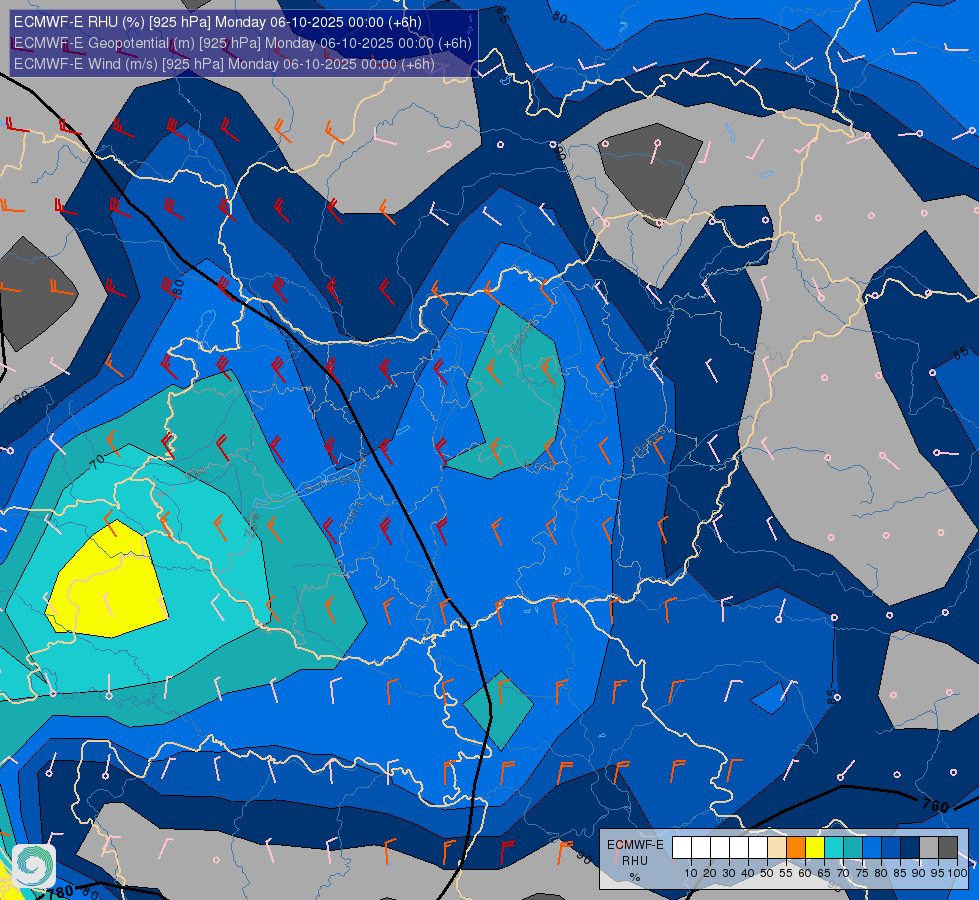The image size is (979, 900).
Task: Click the peach 50–55 legend swatch
Action: (x=777, y=848)
